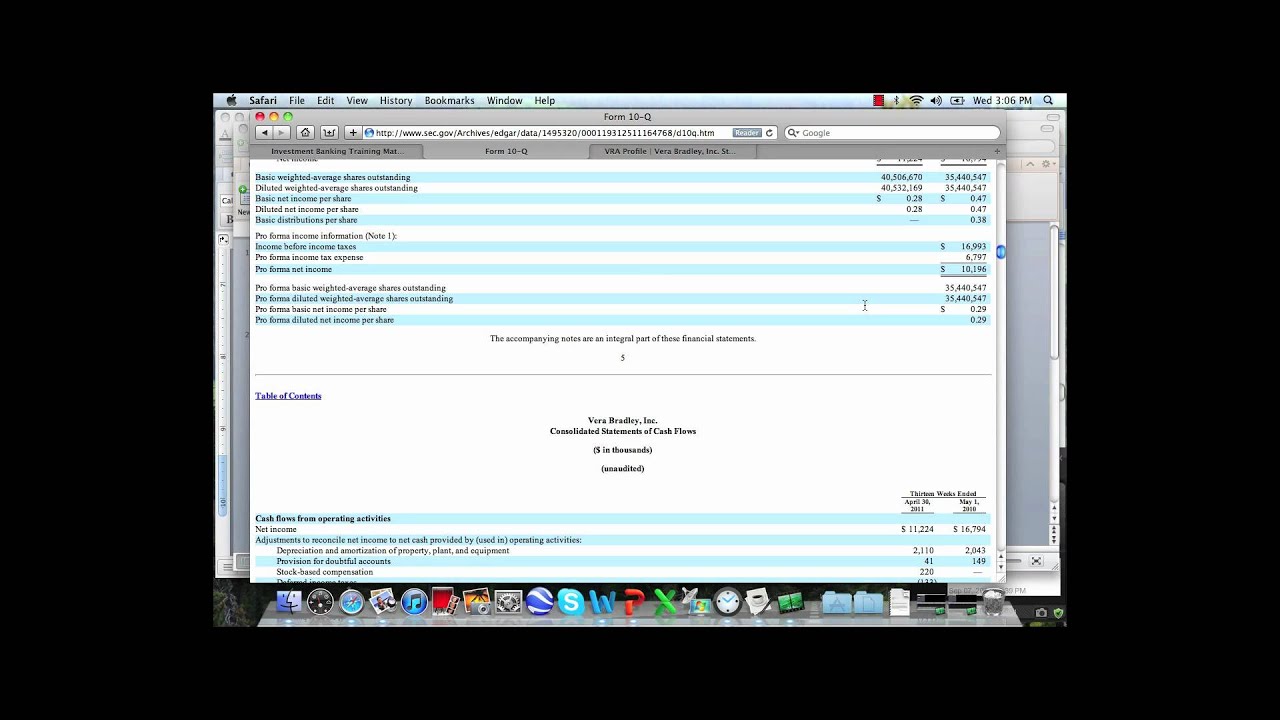1280x720 pixels.
Task: Open Spotlight search magnifier
Action: (x=1048, y=100)
